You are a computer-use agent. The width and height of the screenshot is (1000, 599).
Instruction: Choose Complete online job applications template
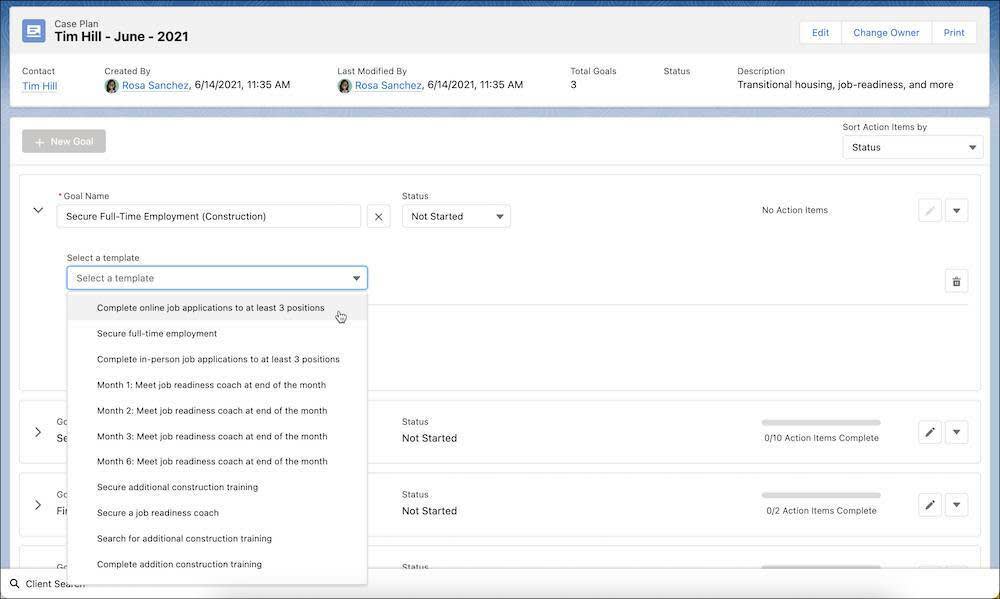click(217, 308)
